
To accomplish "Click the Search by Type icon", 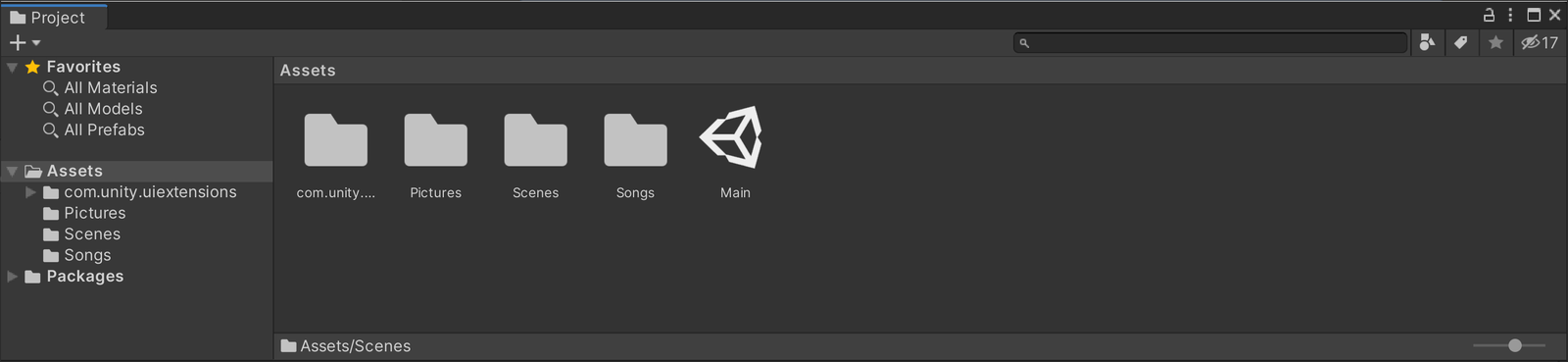I will (x=1427, y=42).
